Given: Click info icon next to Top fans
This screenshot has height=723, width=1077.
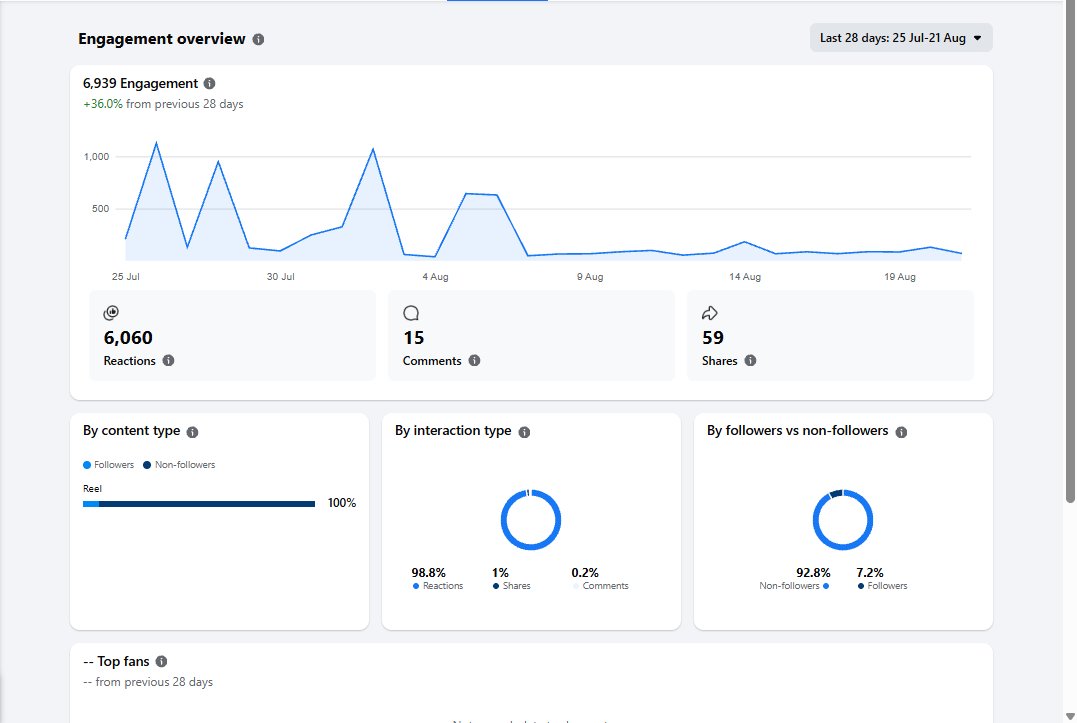Looking at the screenshot, I should (x=161, y=661).
